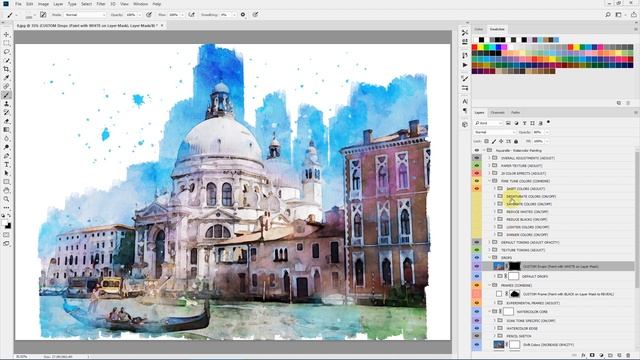Create new adjustment layer
Image resolution: width=640 pixels, height=360 pixels.
[601, 356]
